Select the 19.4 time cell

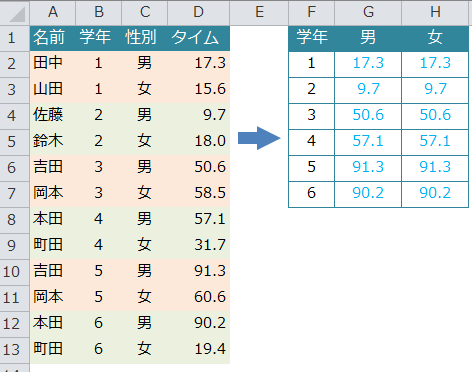[x=198, y=349]
